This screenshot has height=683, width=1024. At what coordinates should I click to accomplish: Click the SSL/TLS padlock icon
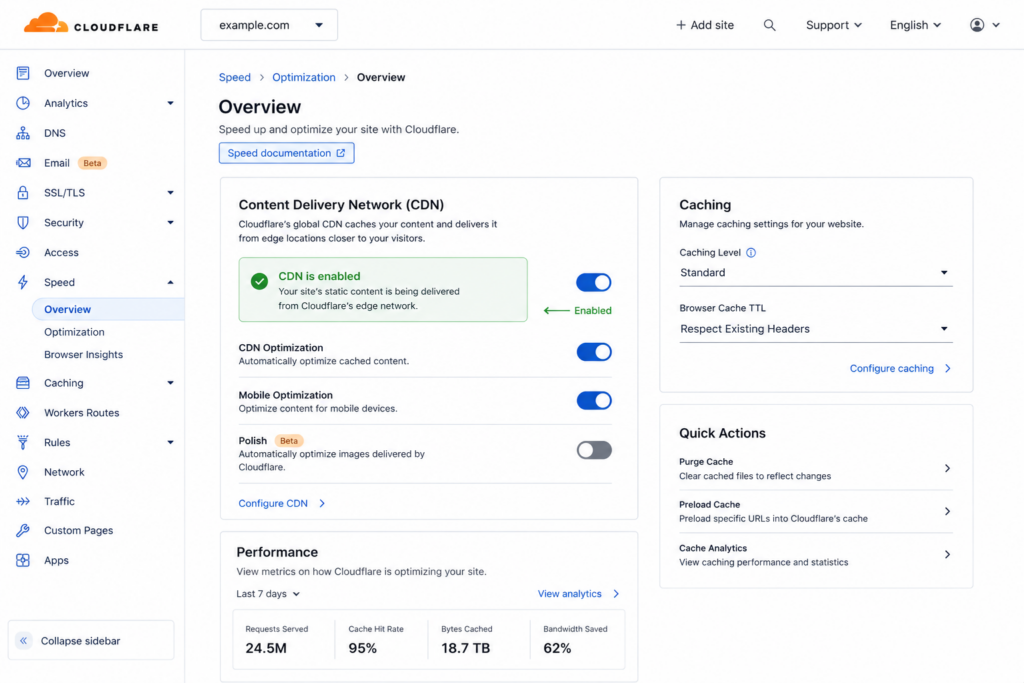click(x=23, y=193)
